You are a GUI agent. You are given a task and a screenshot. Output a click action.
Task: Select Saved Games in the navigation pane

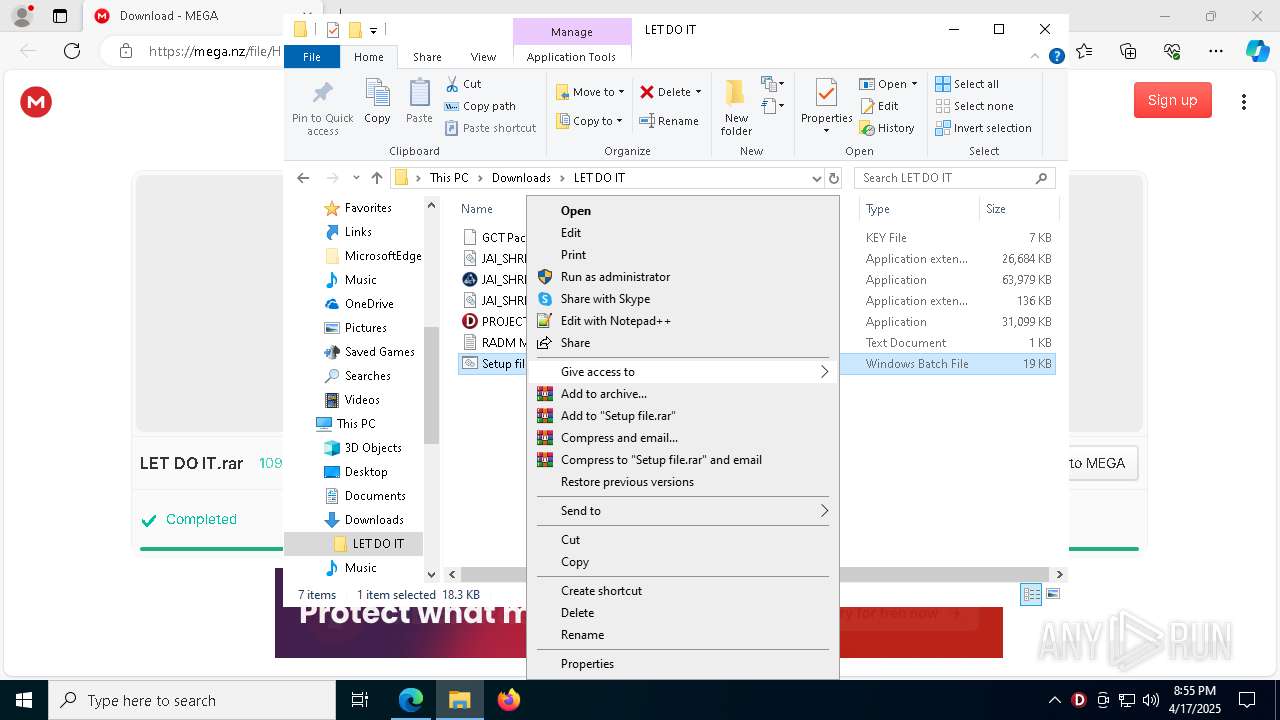pos(370,352)
